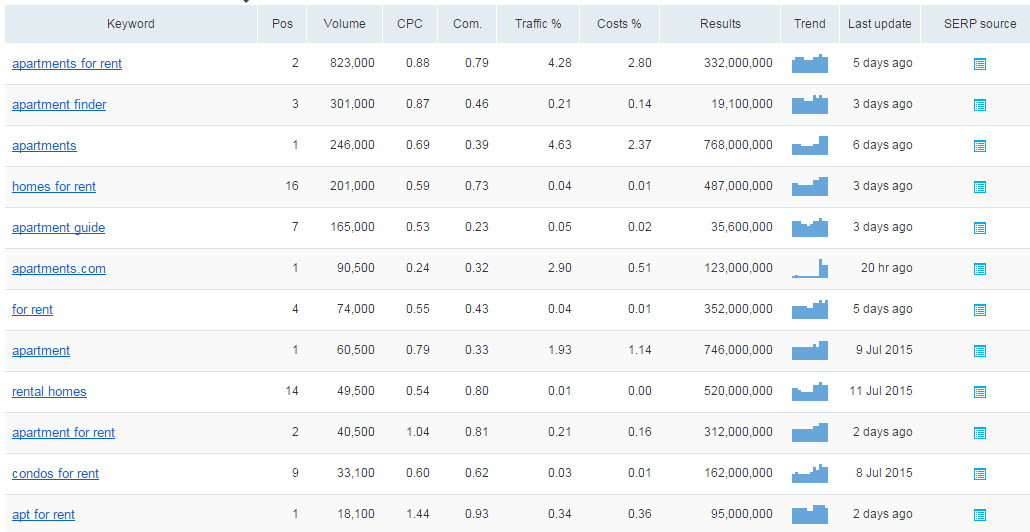Open the 'apartments for rent' keyword link
The height and width of the screenshot is (532, 1030).
tap(67, 64)
